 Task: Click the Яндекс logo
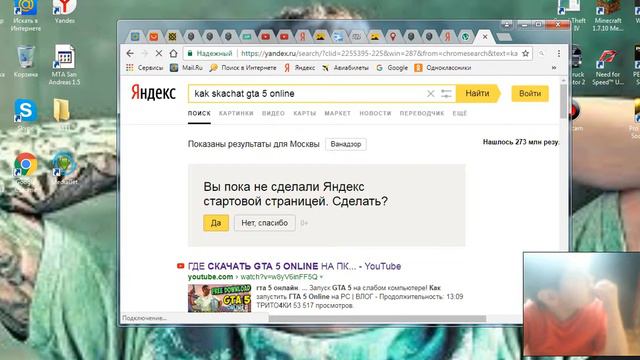click(x=153, y=93)
